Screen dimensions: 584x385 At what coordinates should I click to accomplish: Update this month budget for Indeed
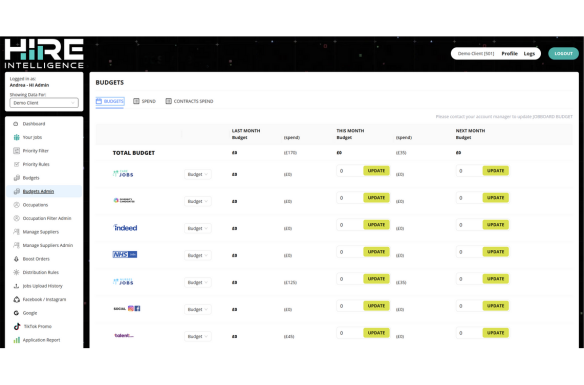376,225
